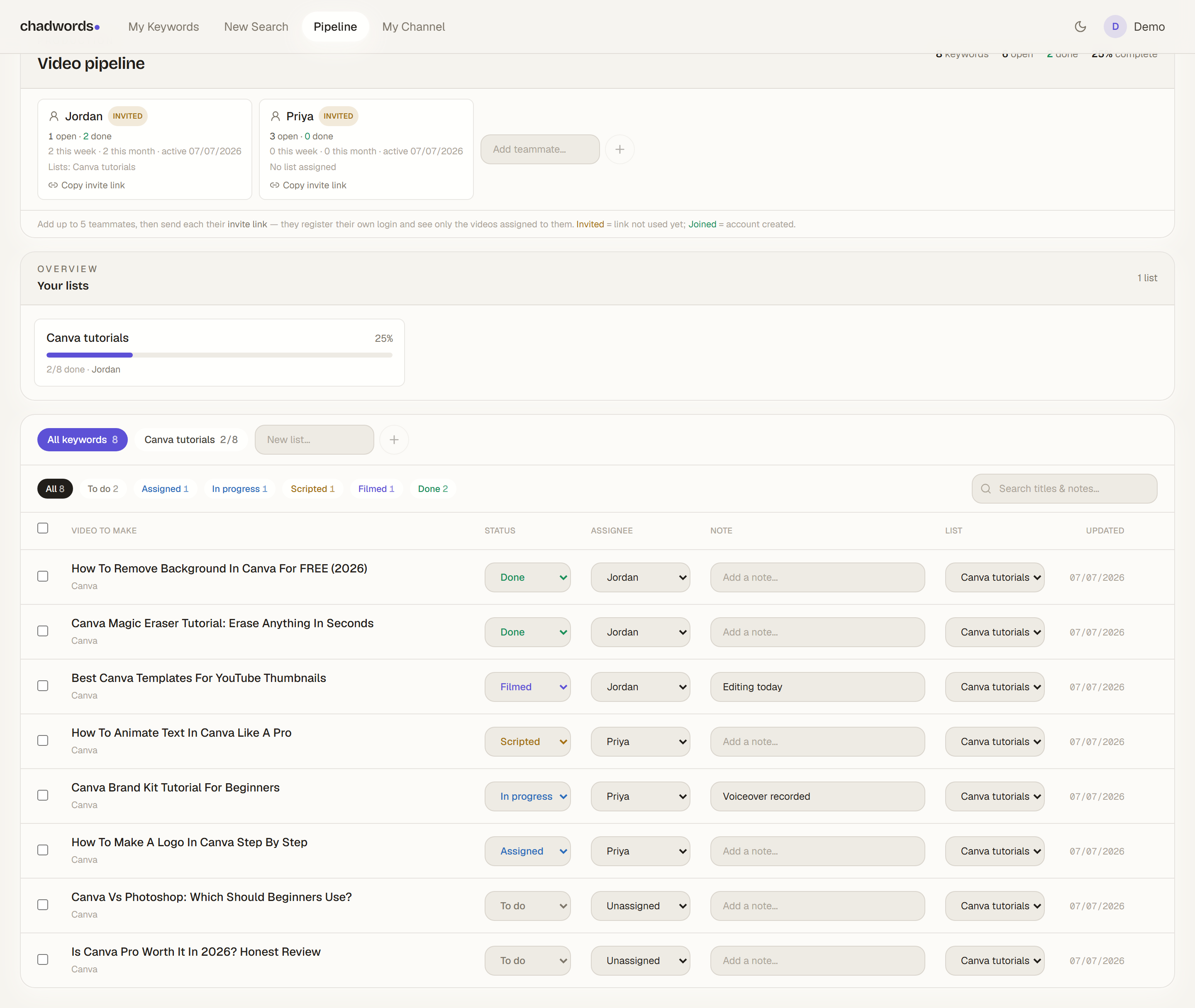Screen dimensions: 1195x1008
Task: Open the Canva tutorials list card
Action: pyautogui.click(x=219, y=353)
